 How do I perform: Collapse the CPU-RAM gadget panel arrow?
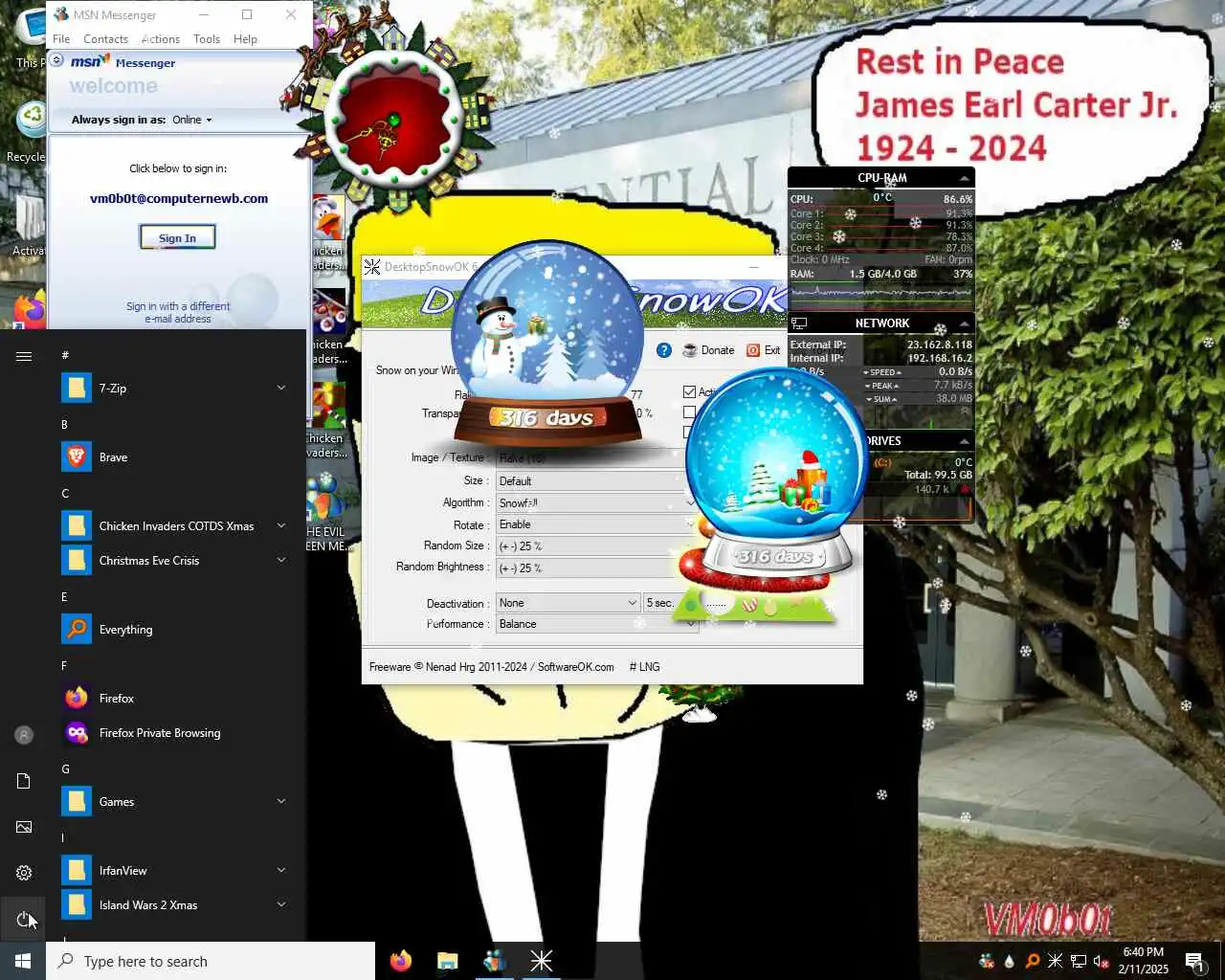coord(965,178)
